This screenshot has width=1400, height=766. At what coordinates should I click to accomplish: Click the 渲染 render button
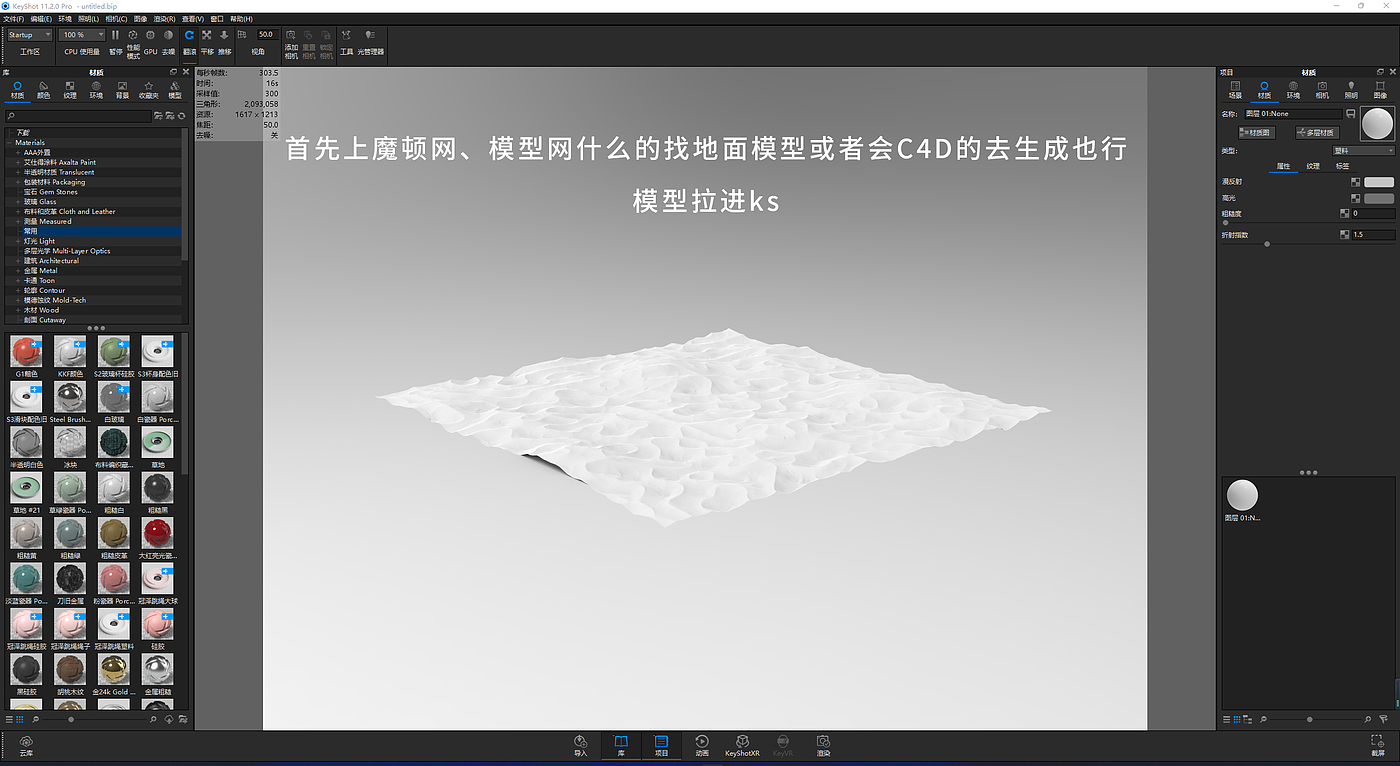point(823,746)
